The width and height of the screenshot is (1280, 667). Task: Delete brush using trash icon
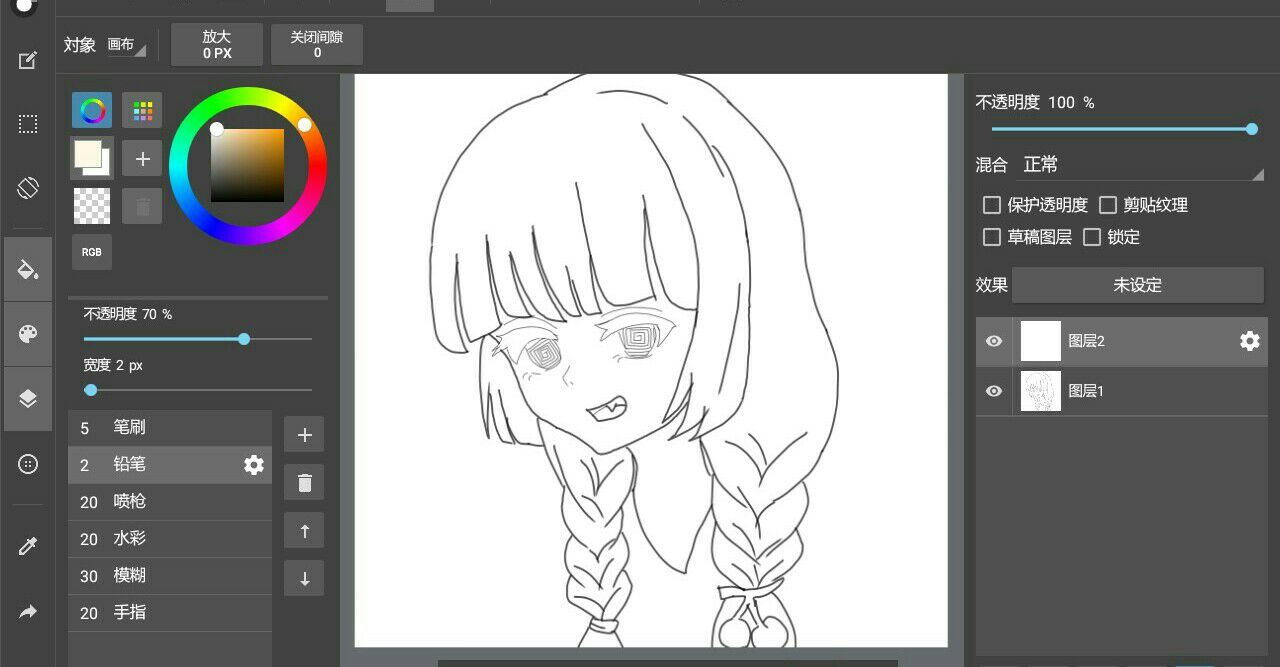coord(304,484)
